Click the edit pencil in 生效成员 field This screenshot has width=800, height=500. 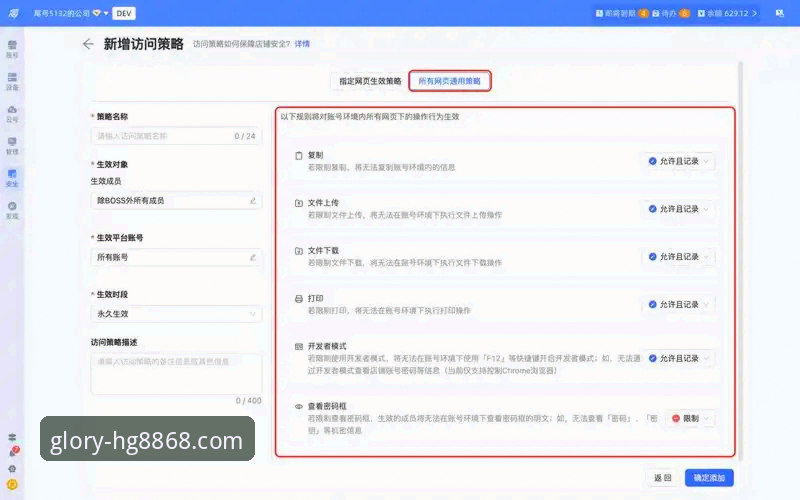(x=252, y=200)
